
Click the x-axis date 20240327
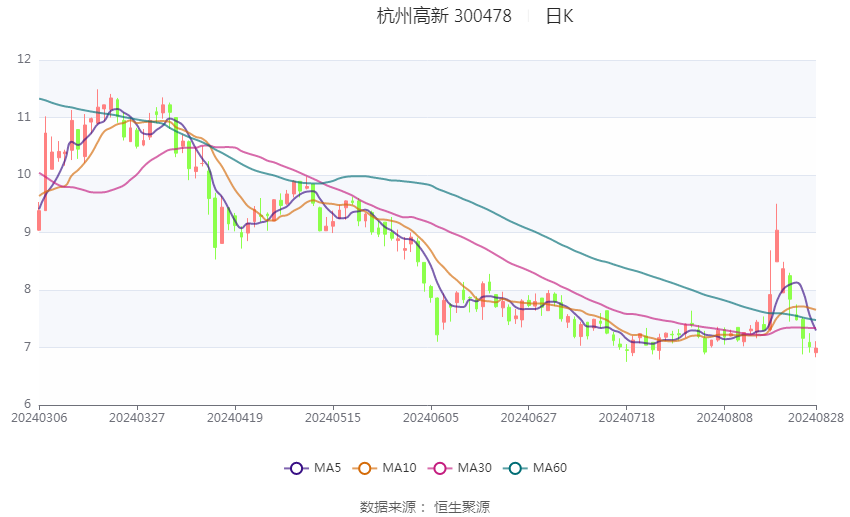coord(137,418)
